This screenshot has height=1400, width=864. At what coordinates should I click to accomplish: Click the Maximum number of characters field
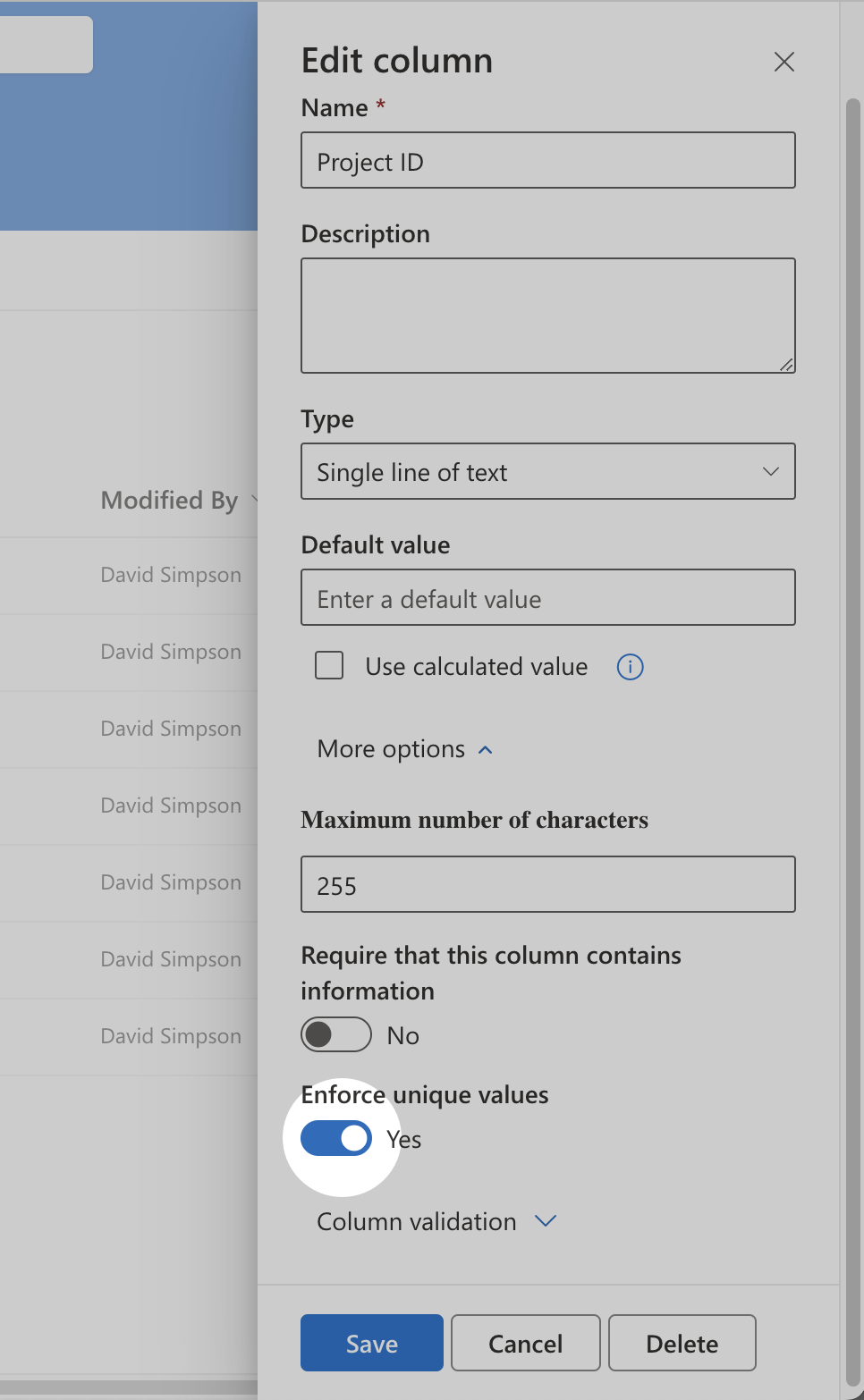tap(548, 885)
